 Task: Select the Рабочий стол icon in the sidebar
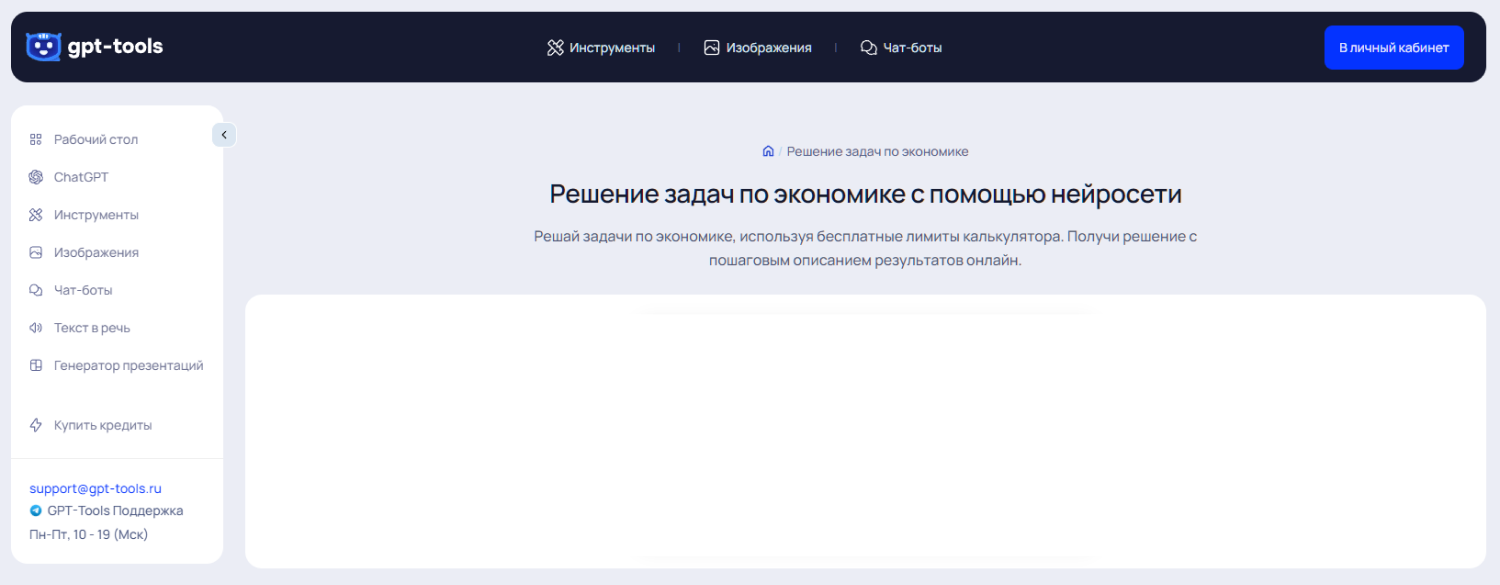point(35,139)
